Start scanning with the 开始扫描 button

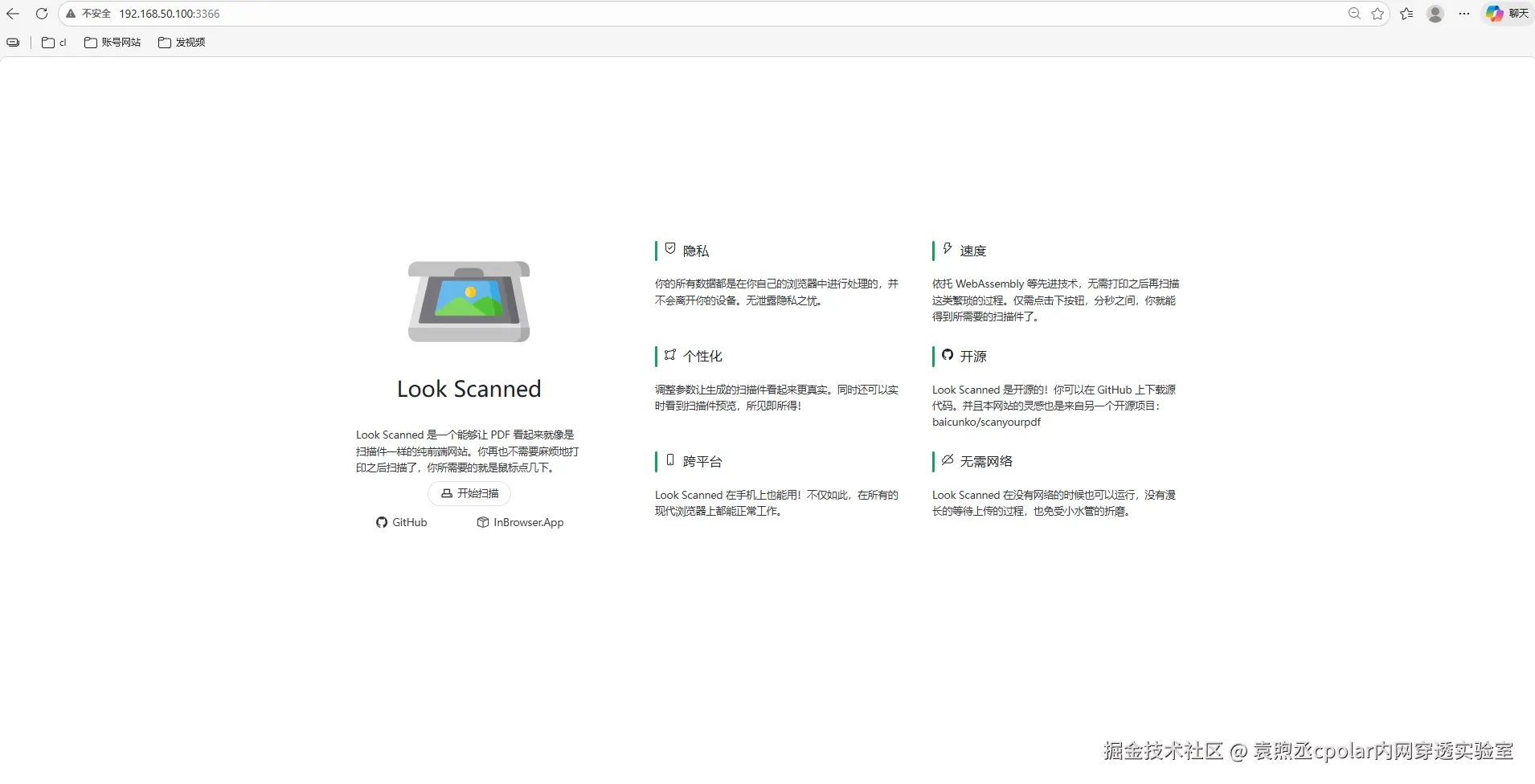point(469,493)
